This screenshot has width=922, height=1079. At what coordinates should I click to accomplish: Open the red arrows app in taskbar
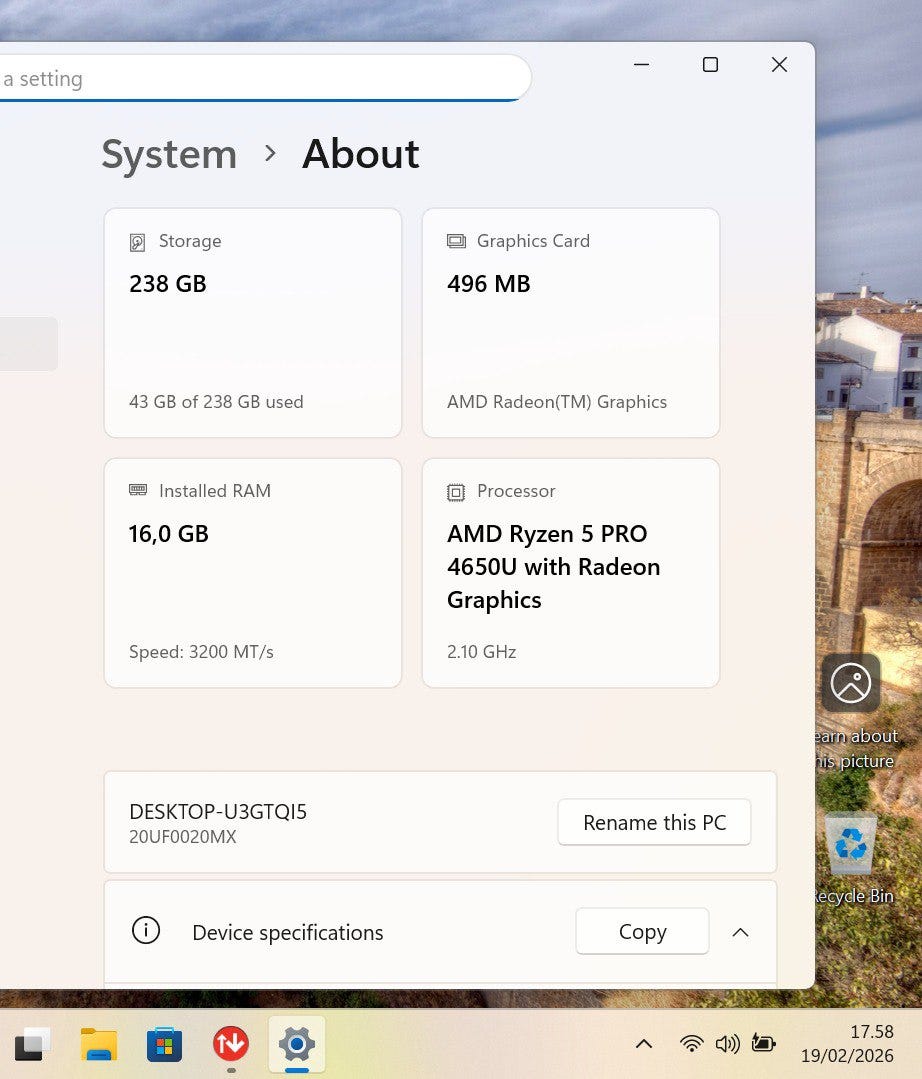tap(231, 1044)
